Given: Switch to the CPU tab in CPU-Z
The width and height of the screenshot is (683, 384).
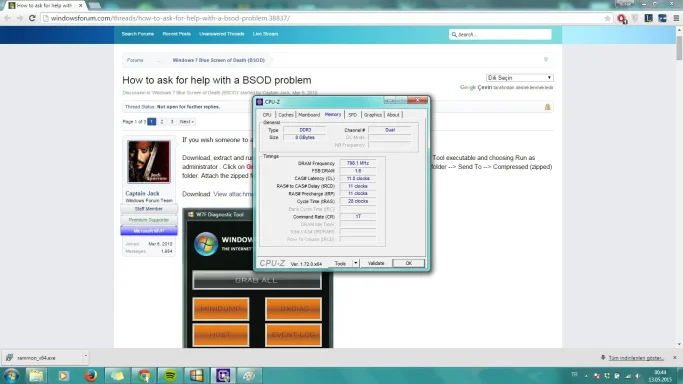Looking at the screenshot, I should click(267, 115).
